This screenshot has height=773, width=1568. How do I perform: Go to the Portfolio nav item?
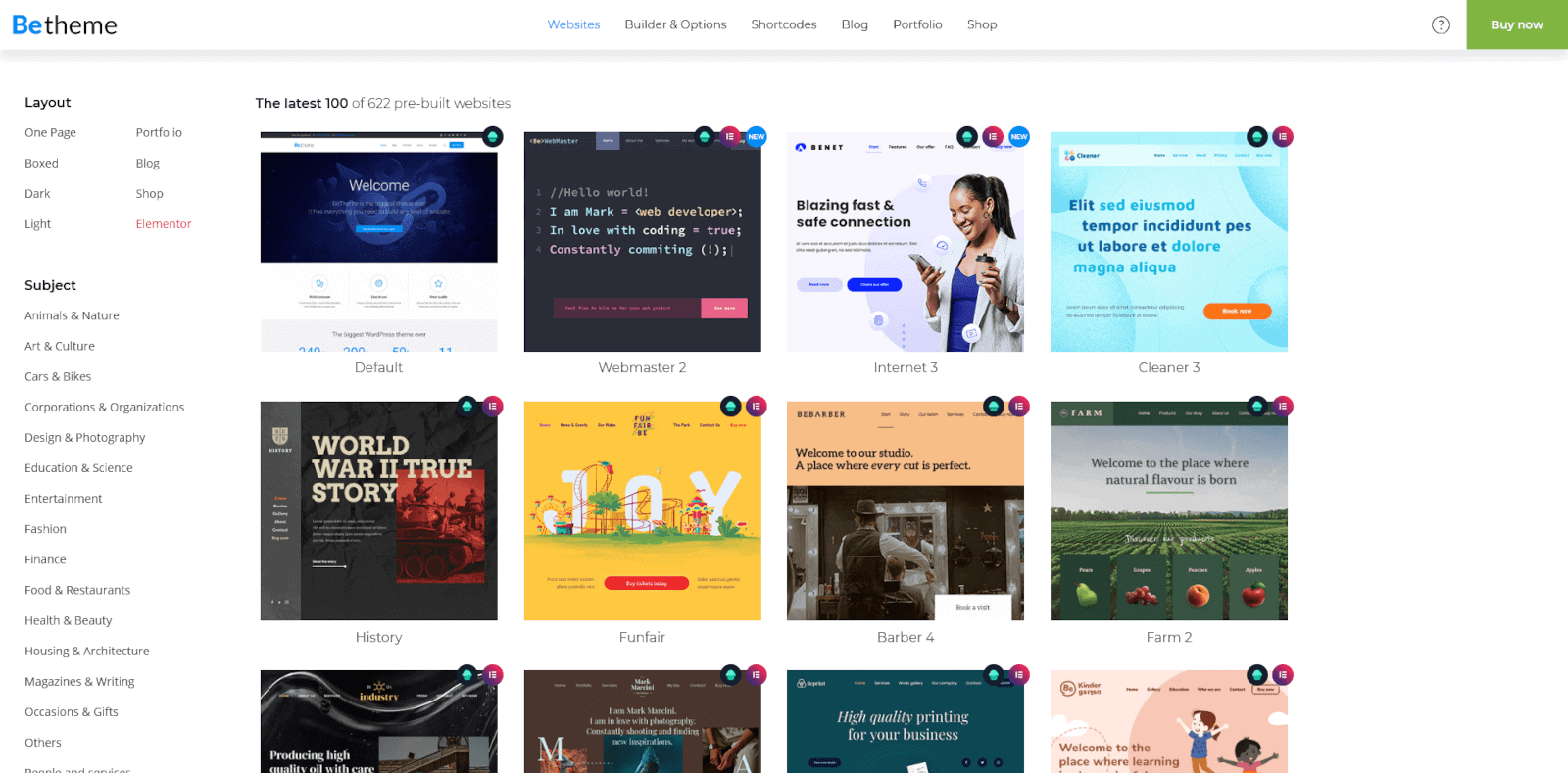point(917,24)
